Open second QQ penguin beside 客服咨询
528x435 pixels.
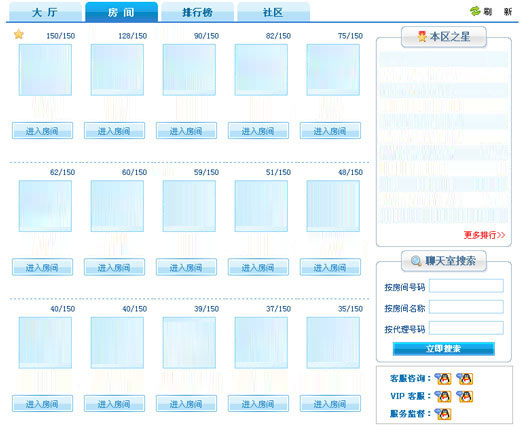tap(465, 379)
